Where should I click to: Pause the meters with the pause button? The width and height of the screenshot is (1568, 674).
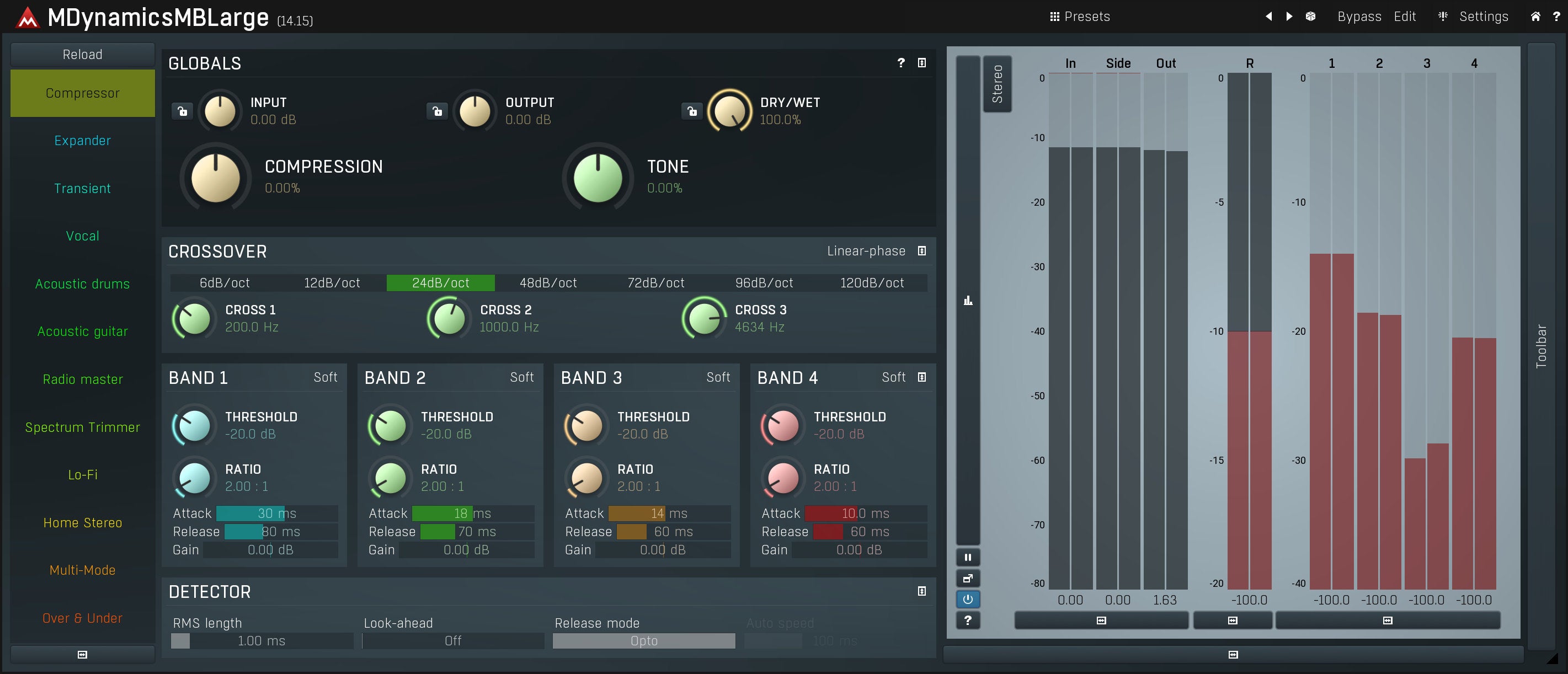point(968,557)
